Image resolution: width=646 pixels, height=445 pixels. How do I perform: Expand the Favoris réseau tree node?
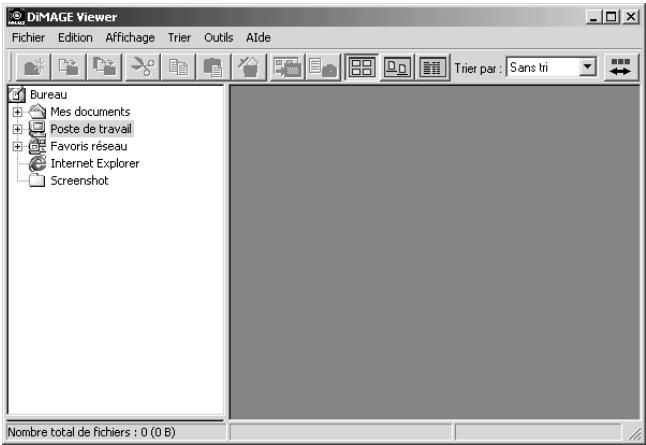17,146
